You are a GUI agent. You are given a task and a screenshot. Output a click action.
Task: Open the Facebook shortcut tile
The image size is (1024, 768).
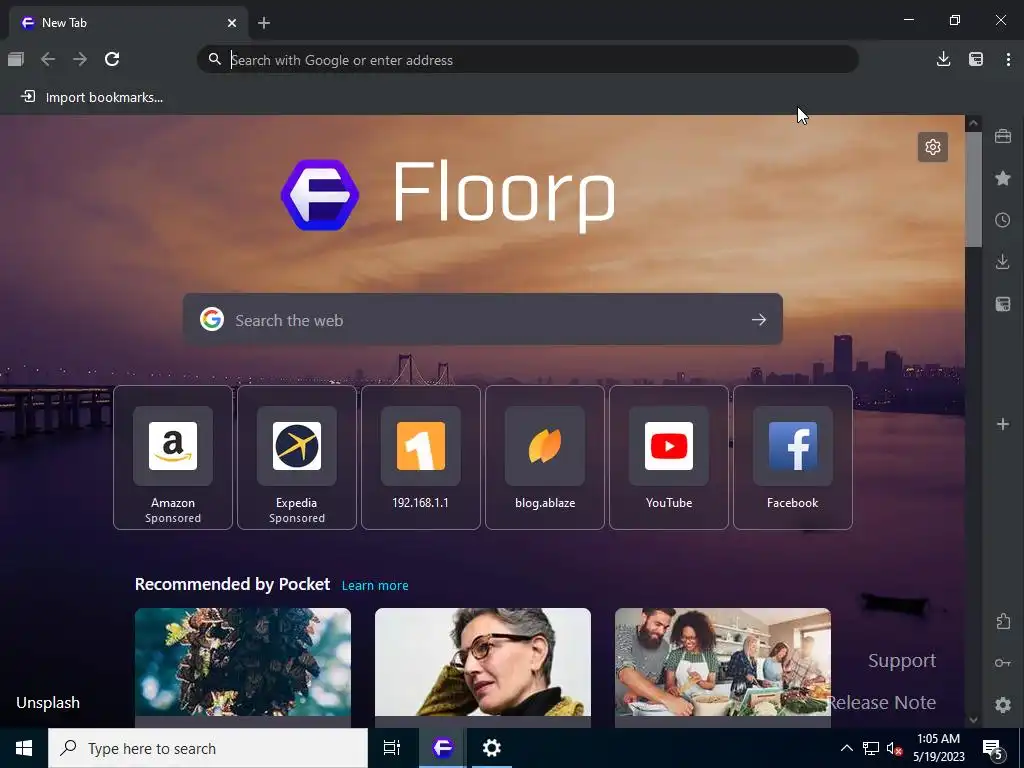coord(793,457)
